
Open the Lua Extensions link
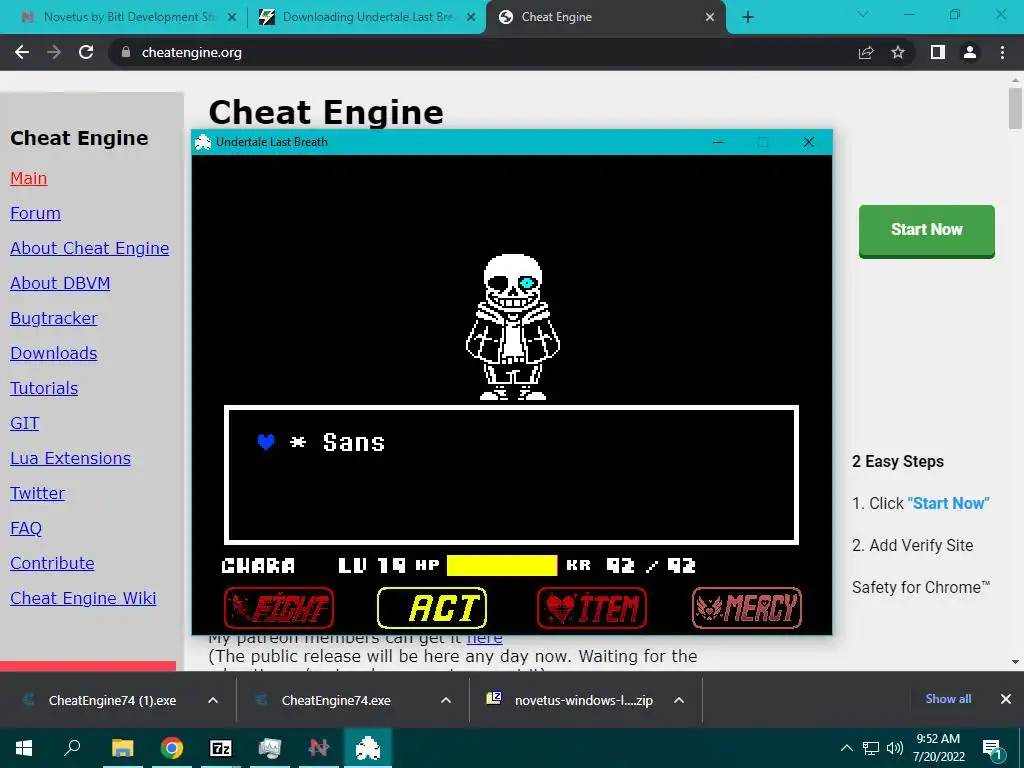(71, 458)
